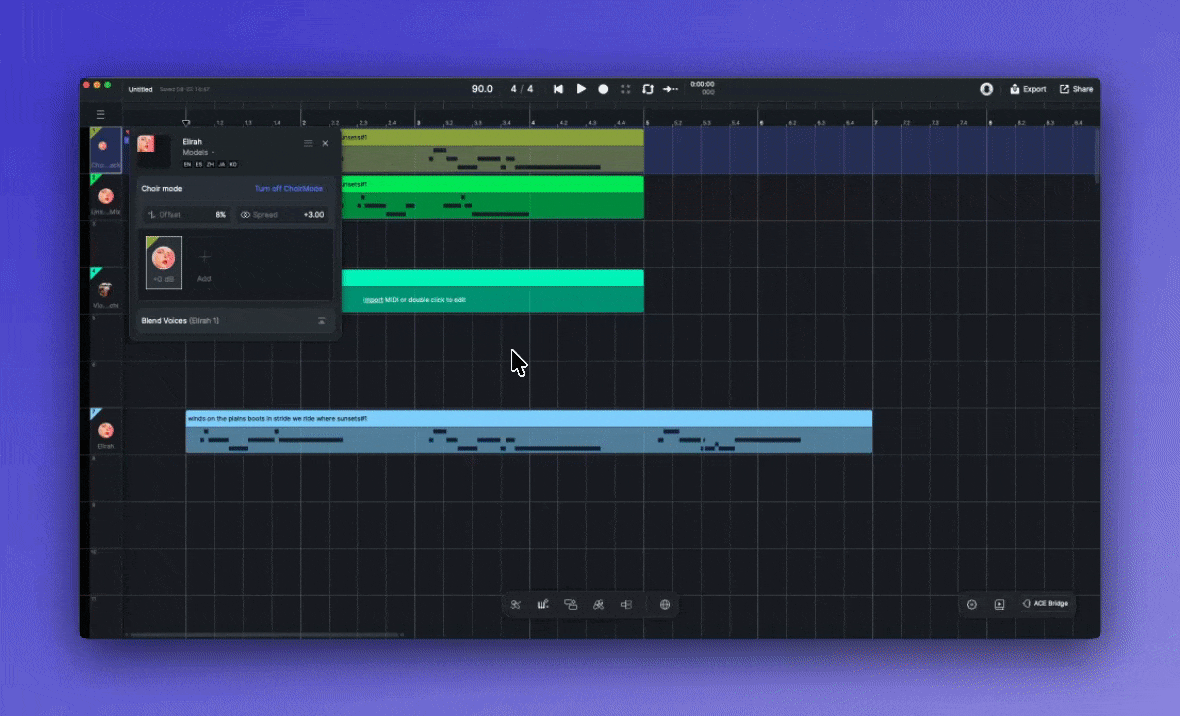
Task: Turn off ChoirMode
Action: [x=289, y=188]
